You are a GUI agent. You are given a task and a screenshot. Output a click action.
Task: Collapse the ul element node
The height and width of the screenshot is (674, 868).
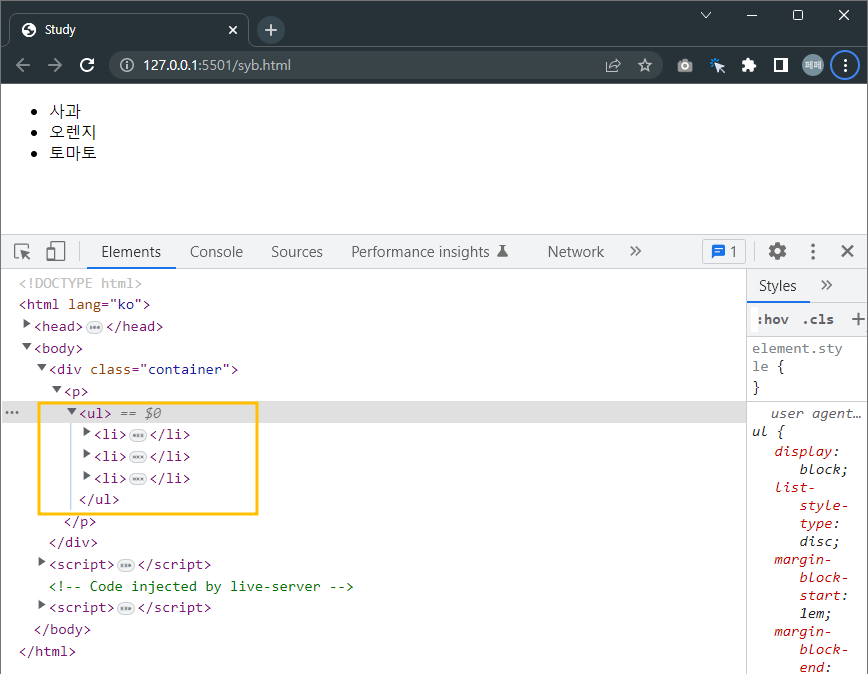tap(71, 411)
